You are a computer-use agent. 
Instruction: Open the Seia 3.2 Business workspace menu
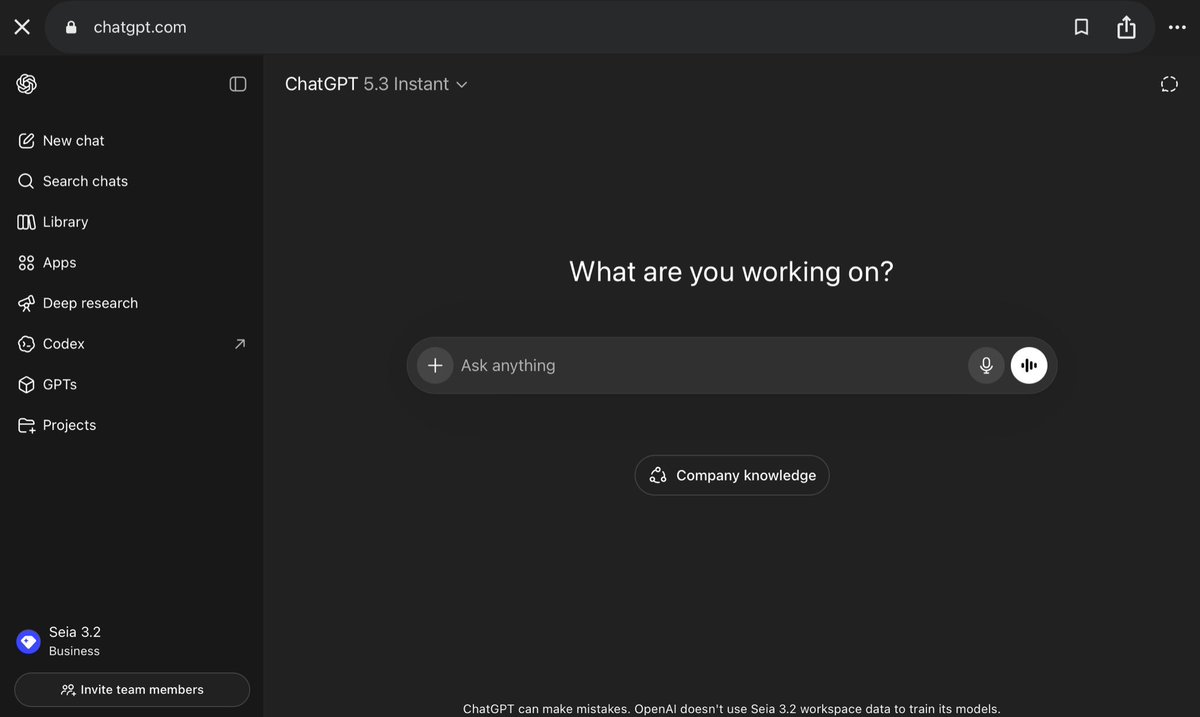[131, 641]
